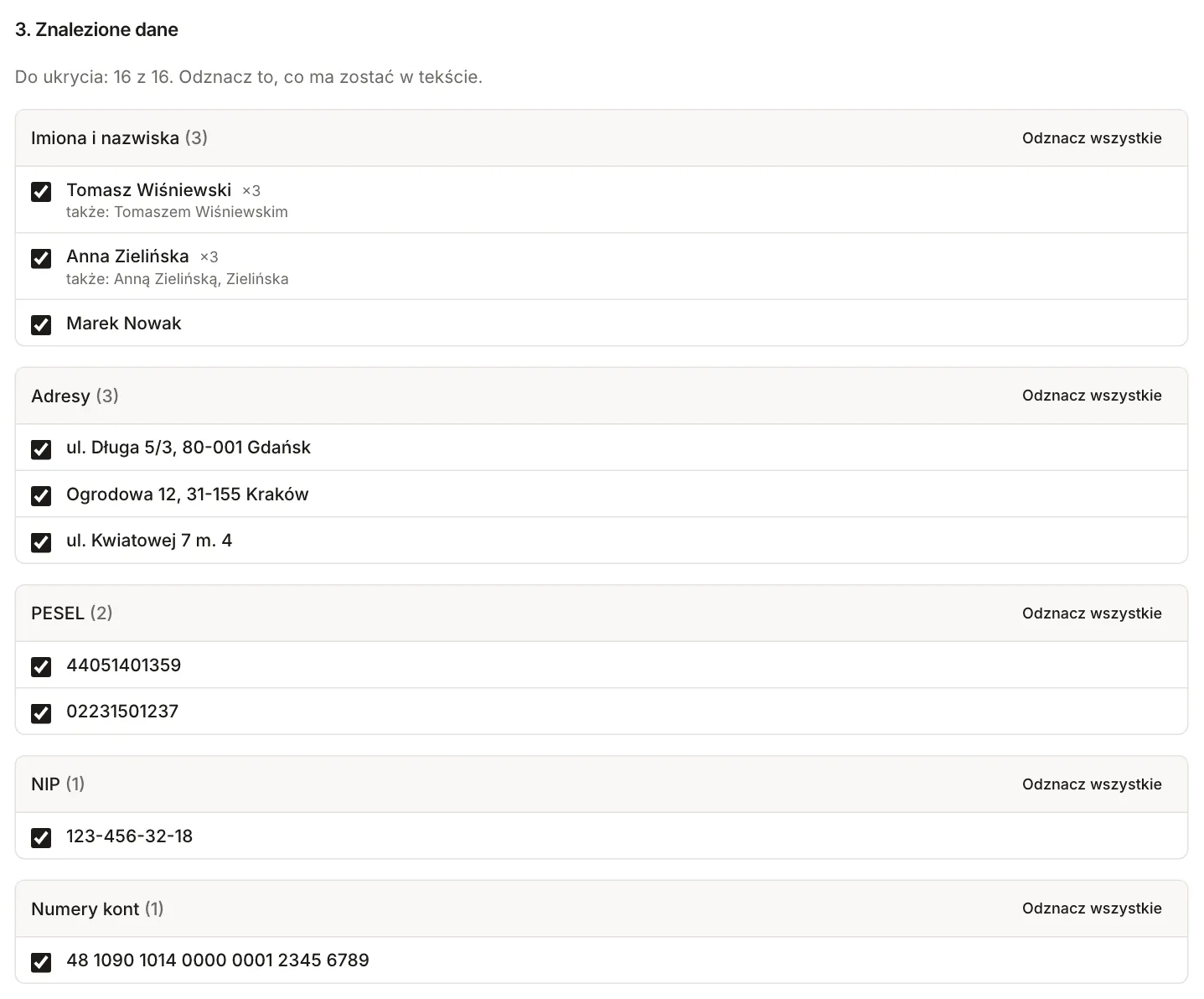The height and width of the screenshot is (999, 1204).
Task: Uncheck the Tomasz Wiśniewski checkbox
Action: pos(41,192)
